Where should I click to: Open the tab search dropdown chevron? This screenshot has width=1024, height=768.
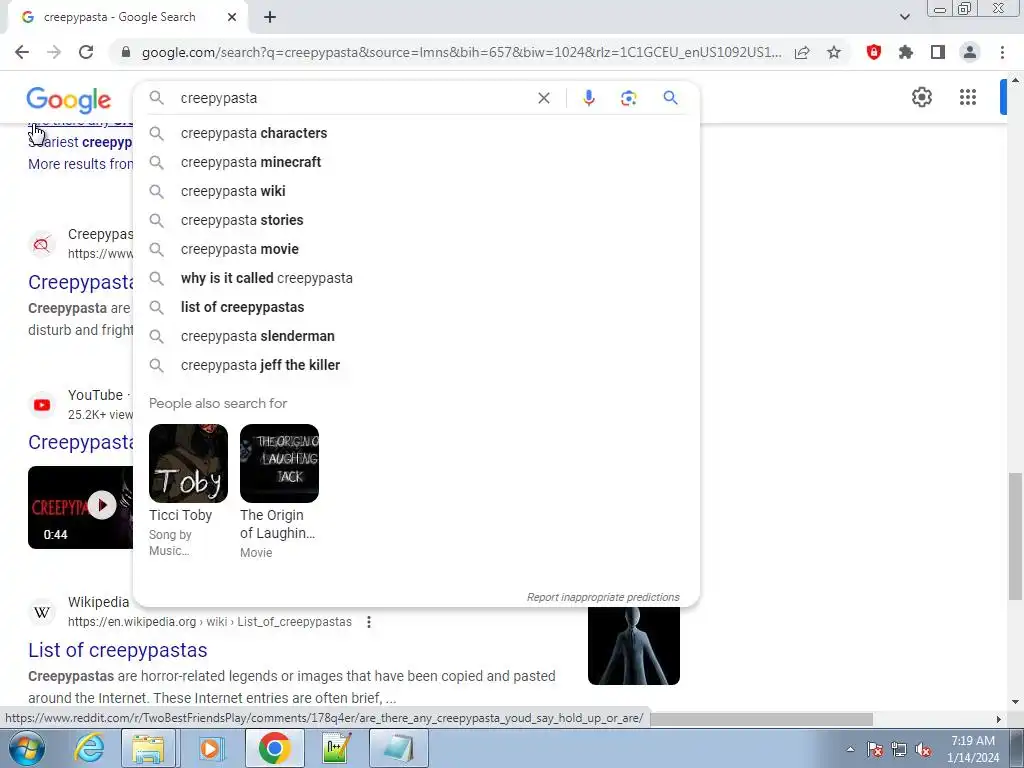pyautogui.click(x=904, y=17)
